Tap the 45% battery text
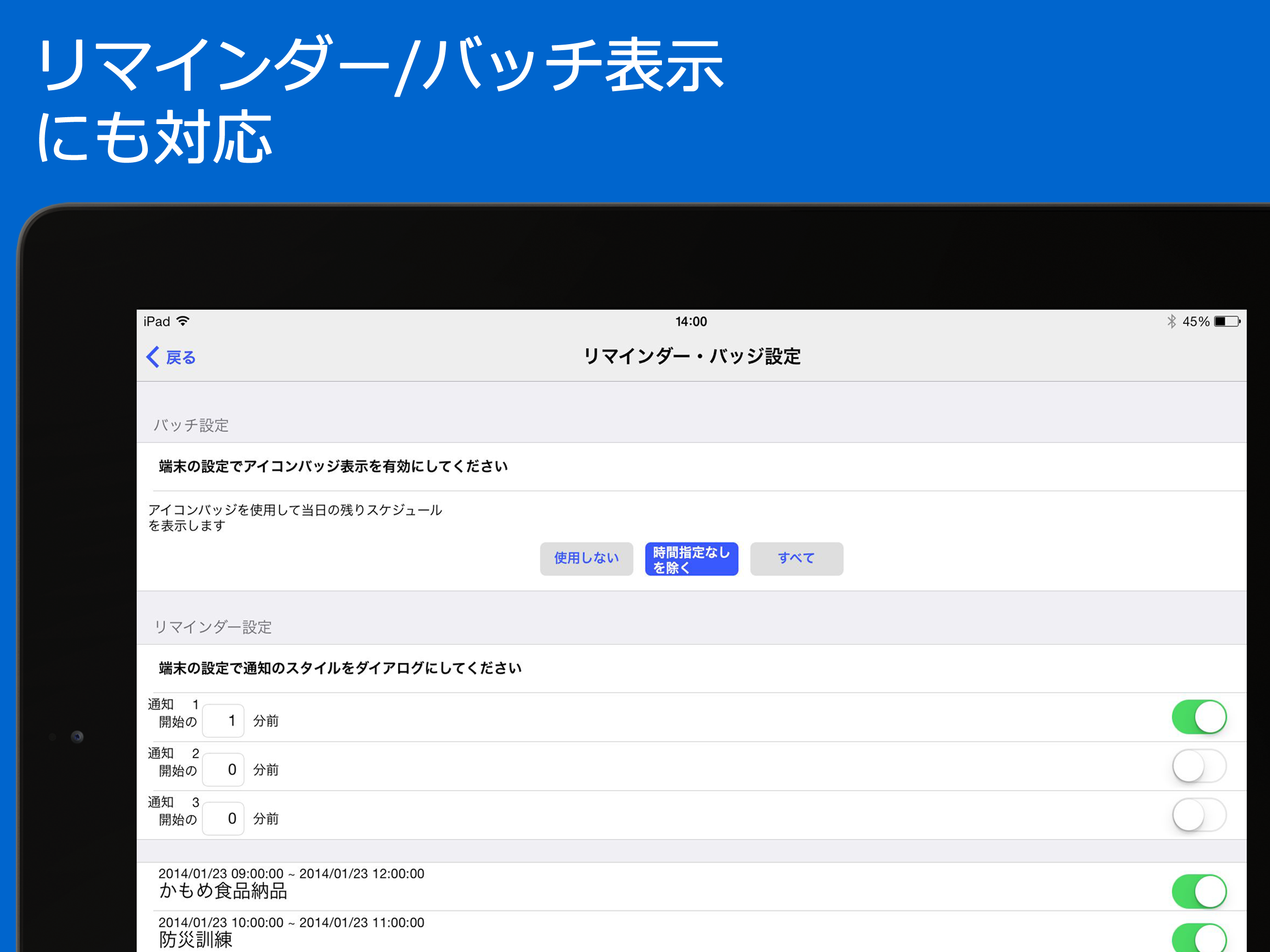The height and width of the screenshot is (952, 1270). (x=1195, y=322)
